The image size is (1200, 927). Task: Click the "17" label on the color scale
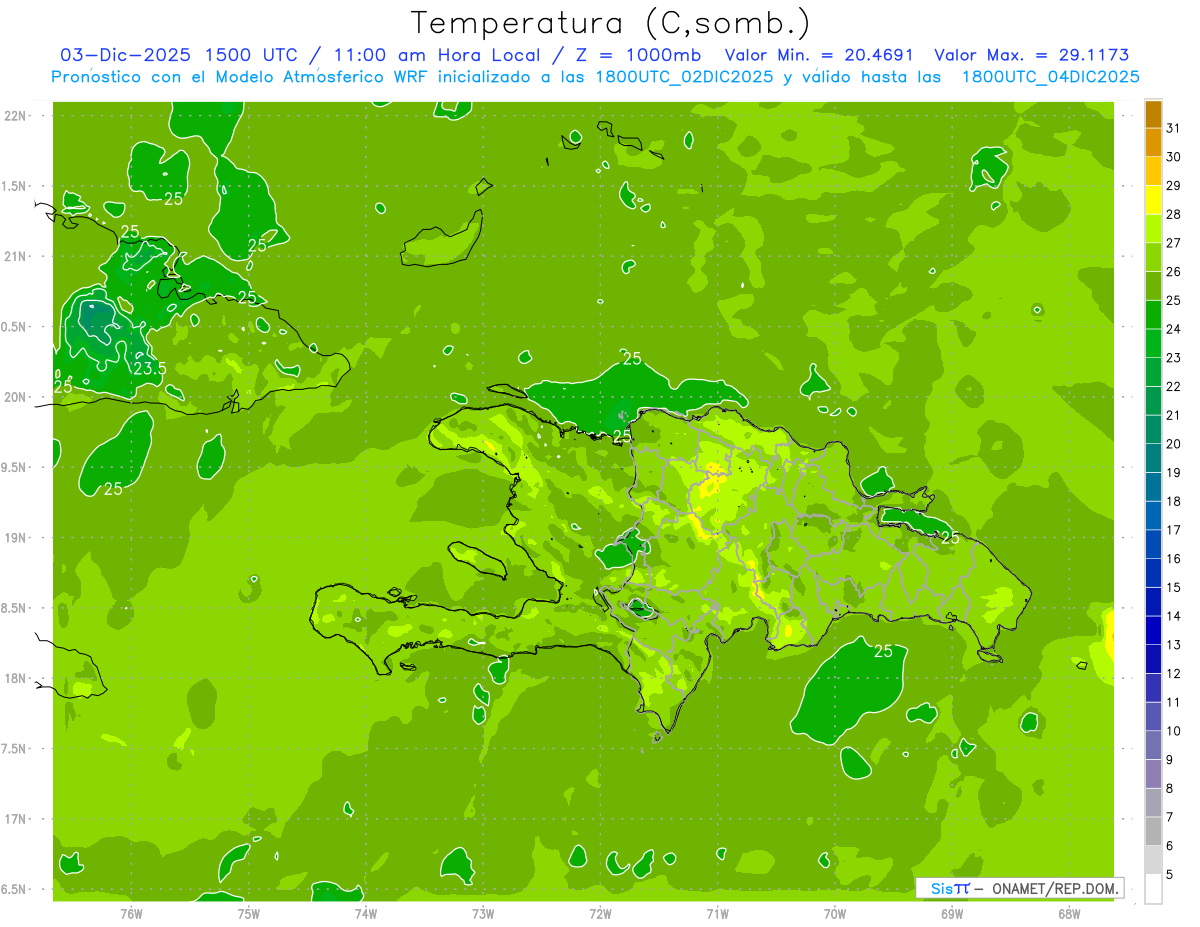[x=1174, y=530]
